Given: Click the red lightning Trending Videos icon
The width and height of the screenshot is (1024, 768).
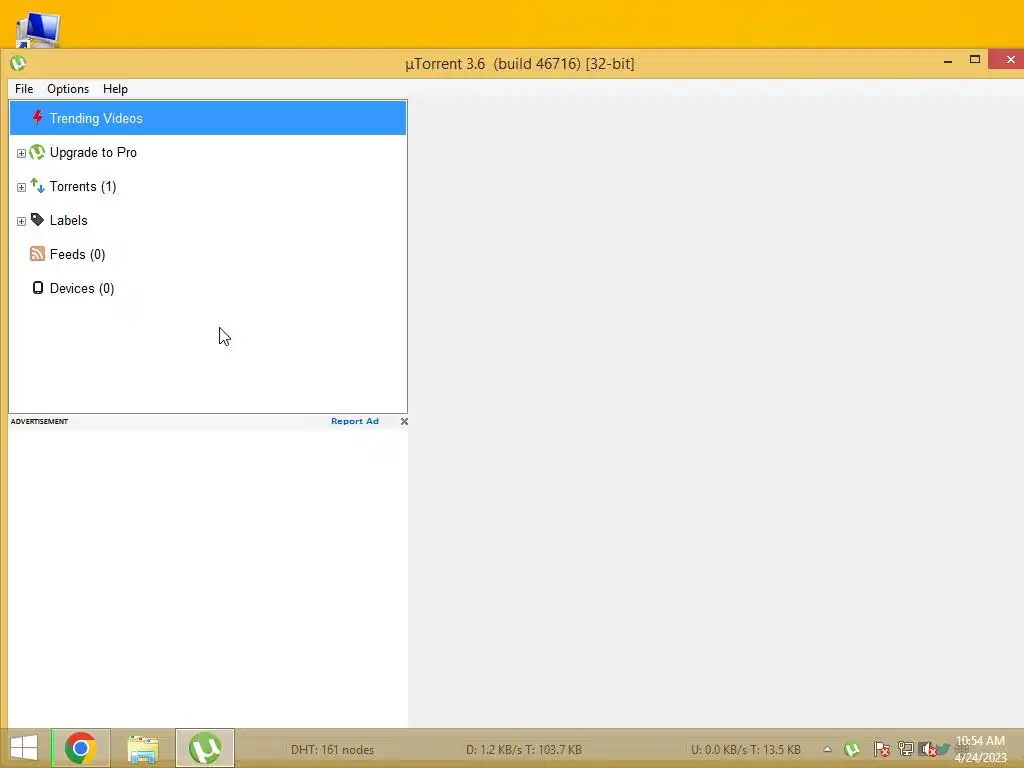Looking at the screenshot, I should click(x=37, y=118).
